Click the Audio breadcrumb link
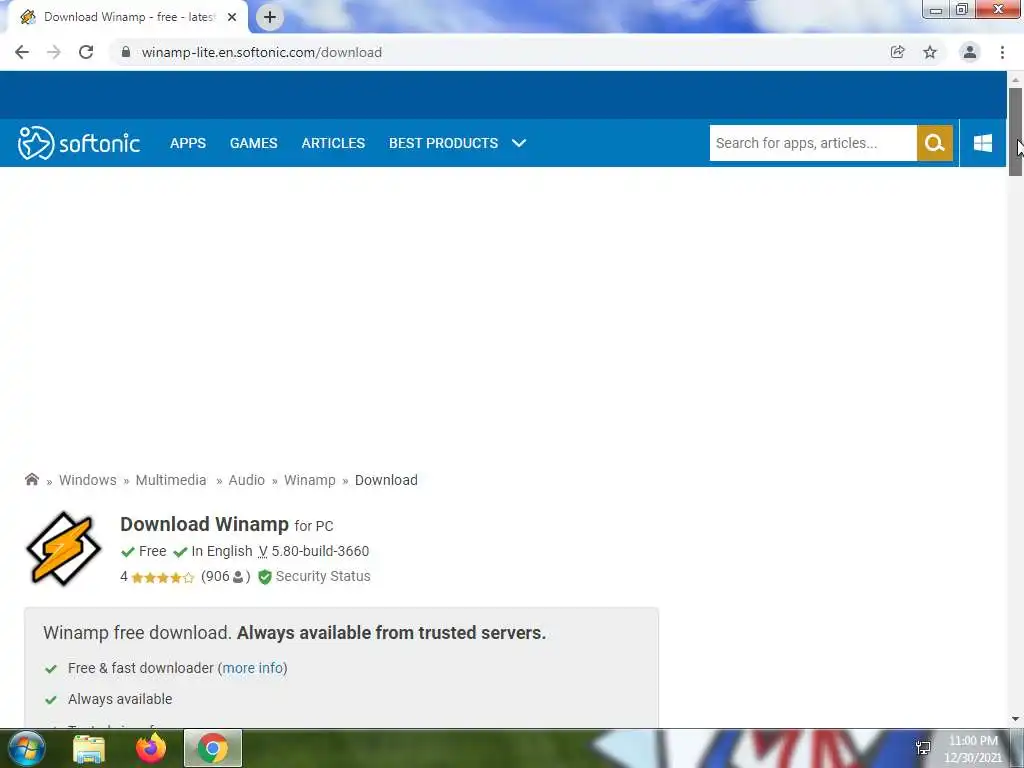Screen dimensions: 1024x768 246,480
